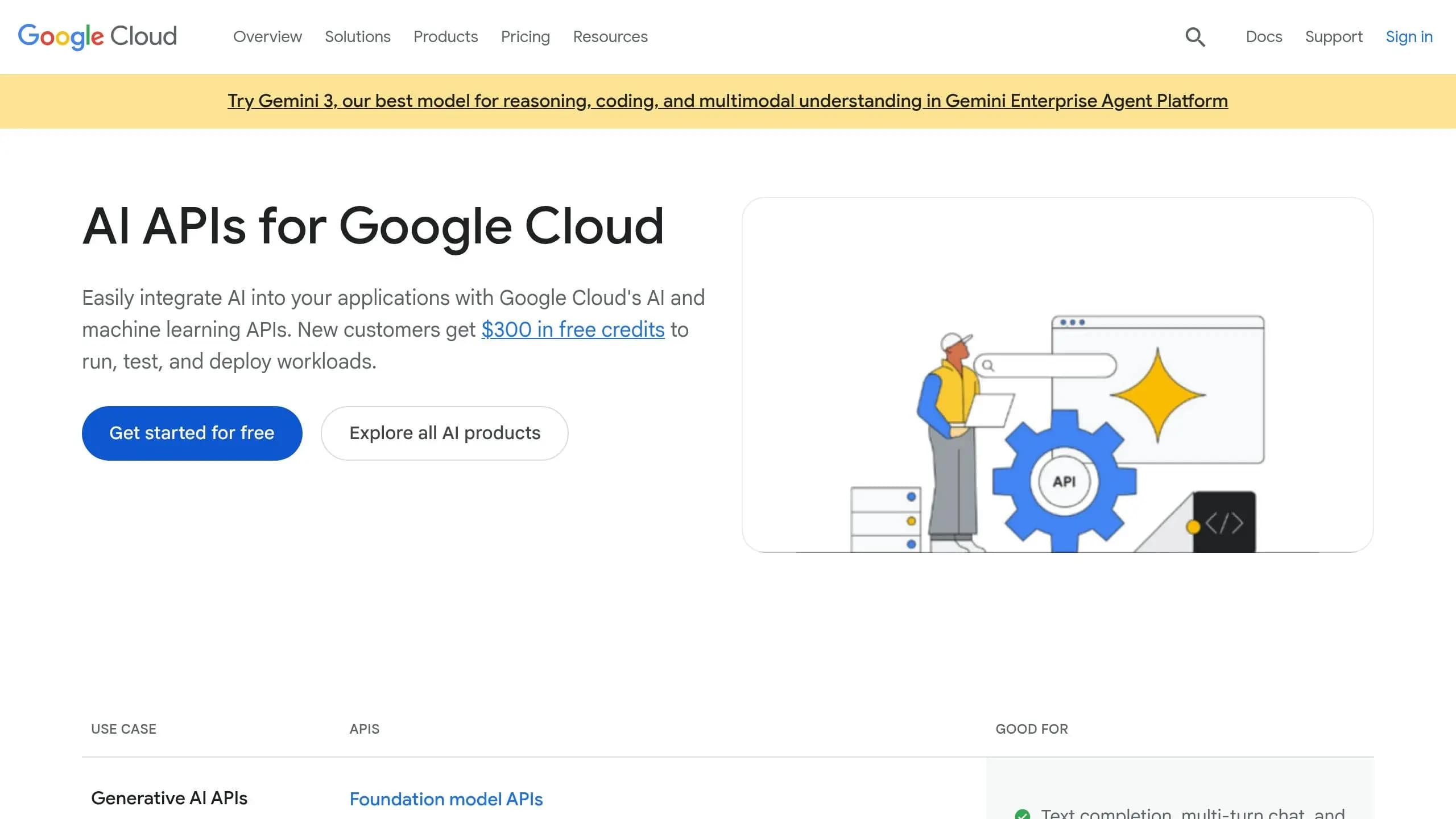The image size is (1456, 819).
Task: Select the USE CASE column header
Action: tap(123, 729)
